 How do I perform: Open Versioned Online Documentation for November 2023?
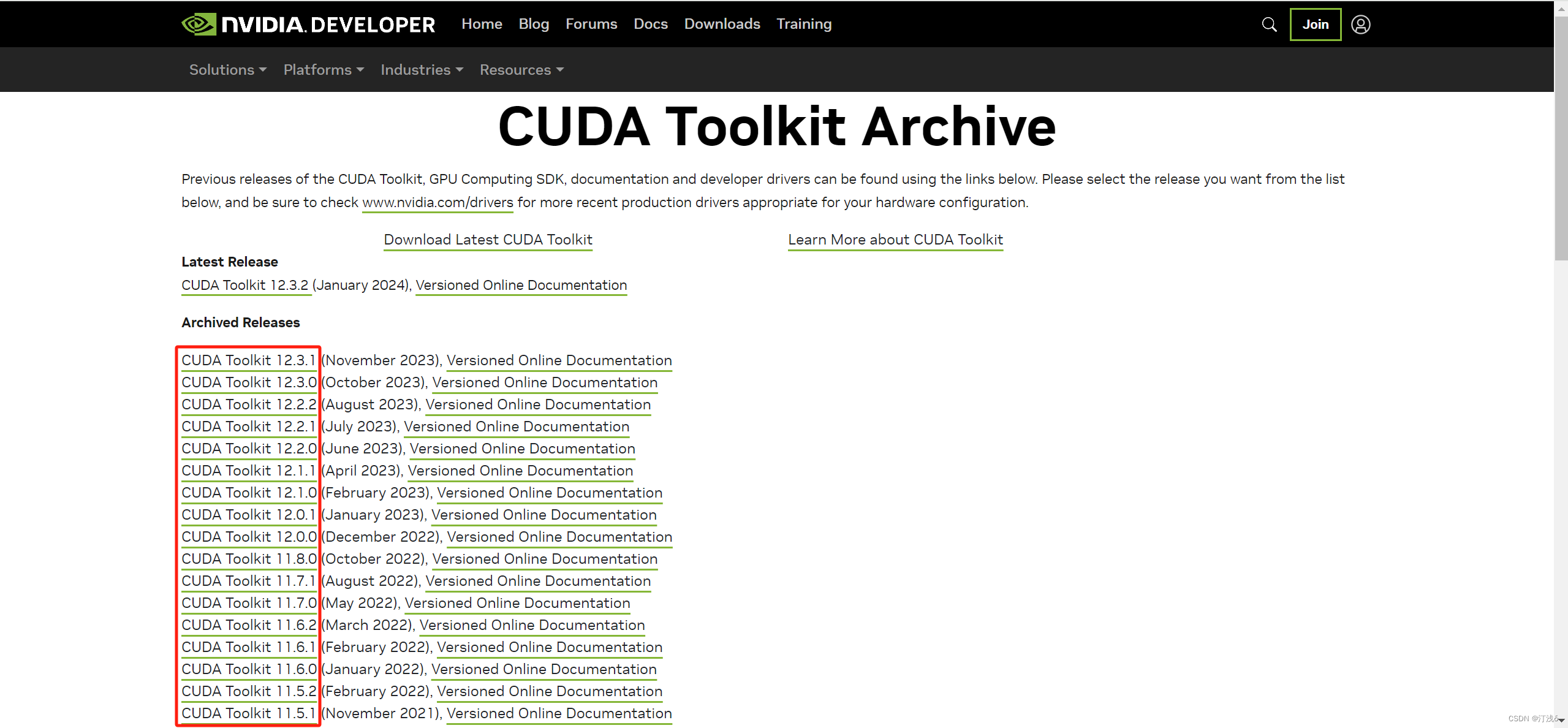(x=559, y=360)
